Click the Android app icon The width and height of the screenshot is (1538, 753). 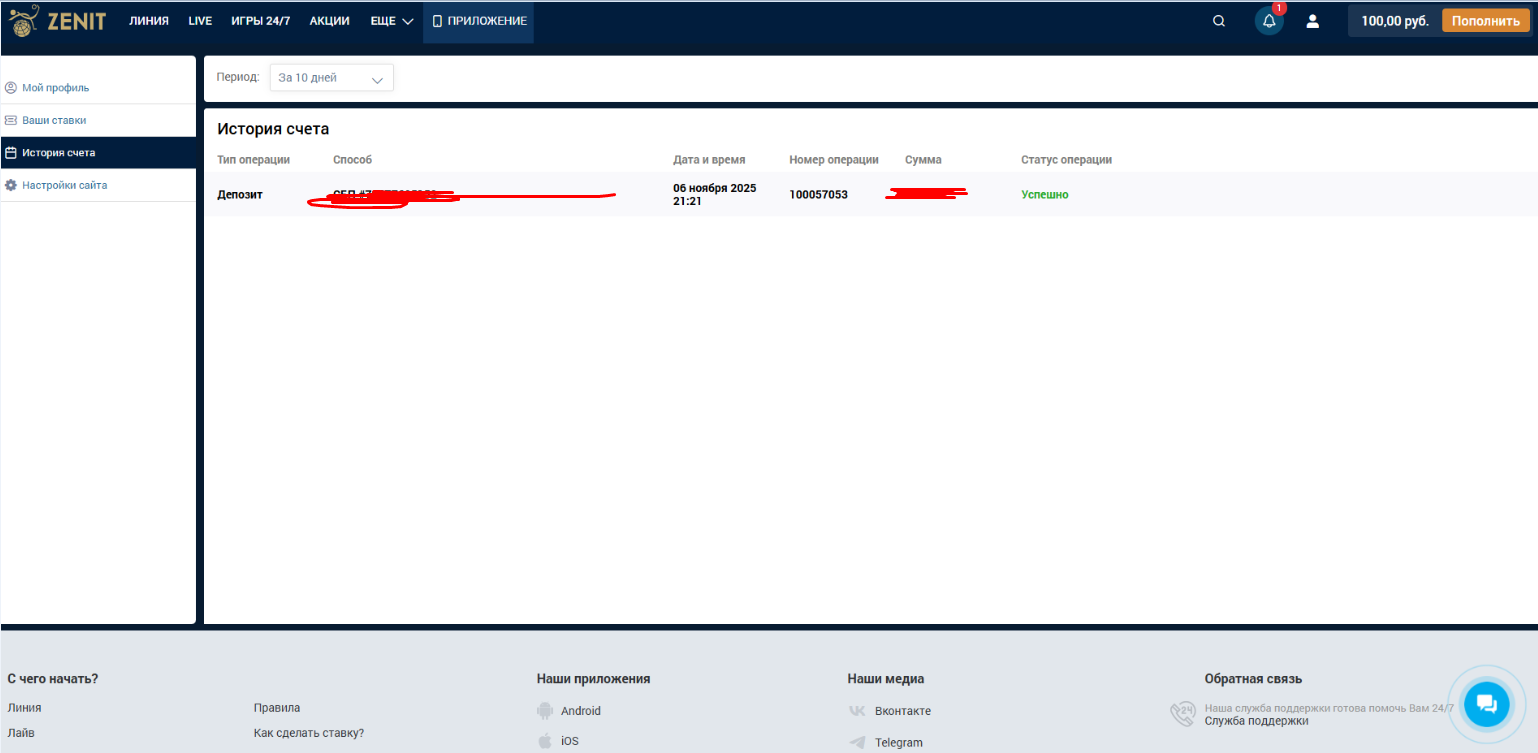(x=545, y=711)
